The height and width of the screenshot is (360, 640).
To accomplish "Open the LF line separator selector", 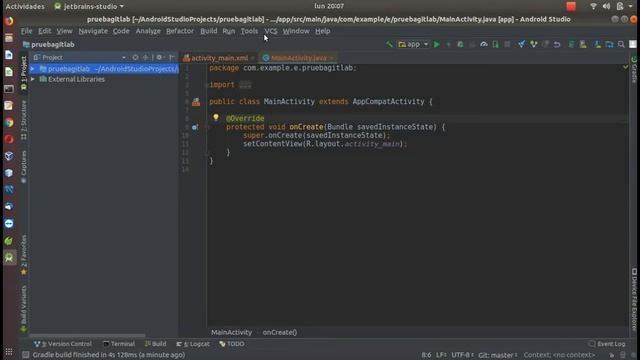I will coord(441,355).
